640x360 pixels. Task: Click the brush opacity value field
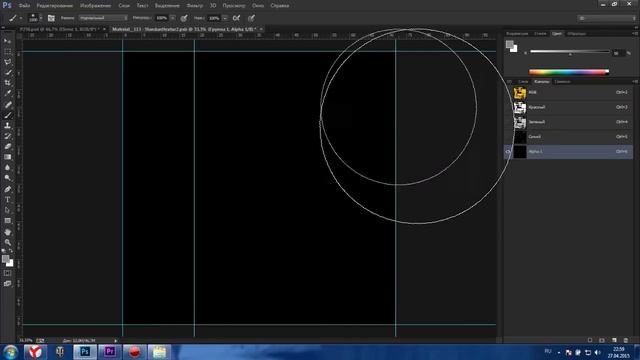click(x=162, y=18)
